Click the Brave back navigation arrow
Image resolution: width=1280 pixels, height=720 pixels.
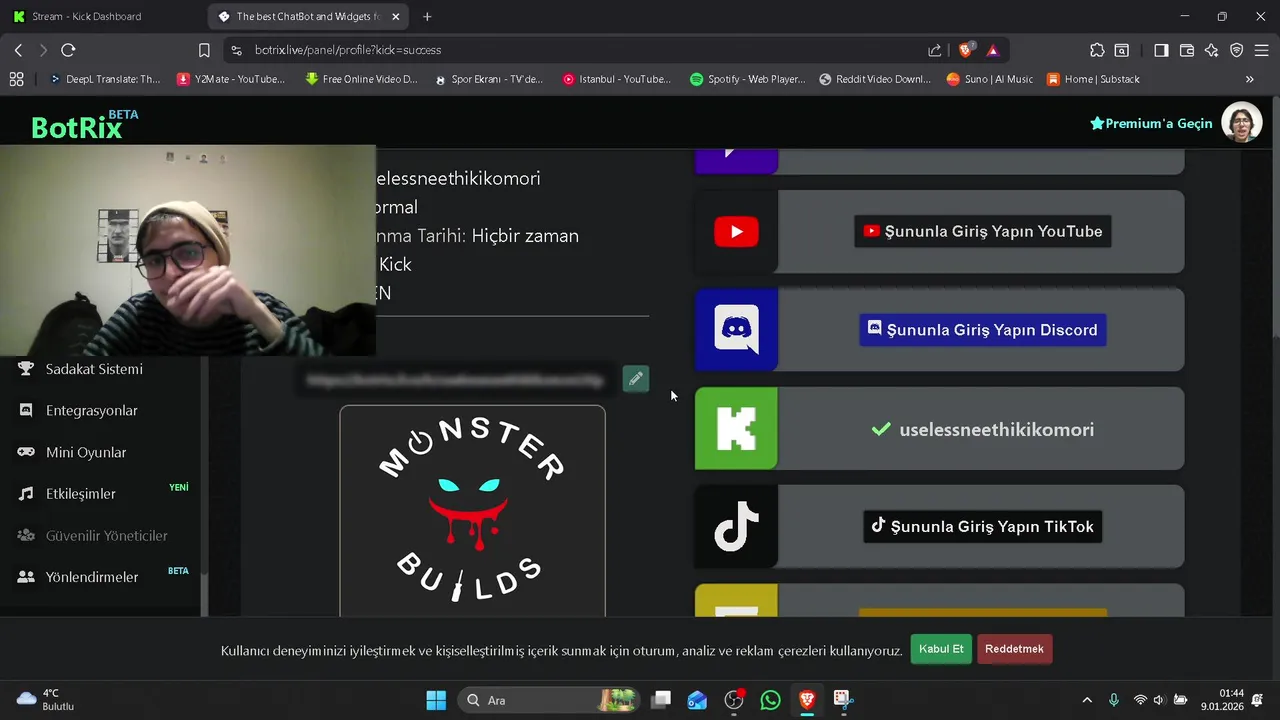18,50
